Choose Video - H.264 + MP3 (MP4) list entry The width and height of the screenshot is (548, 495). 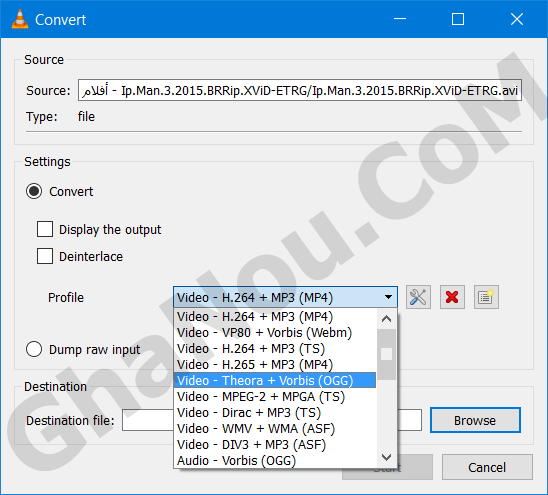pos(275,317)
